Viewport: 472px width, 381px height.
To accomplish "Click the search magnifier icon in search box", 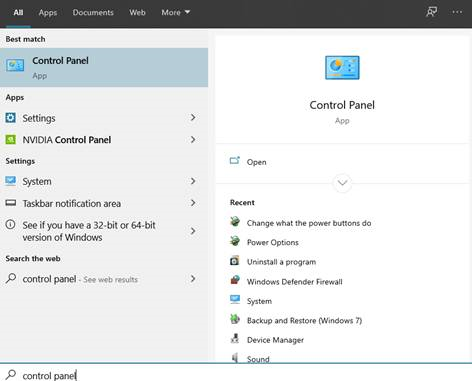I will click(x=11, y=375).
